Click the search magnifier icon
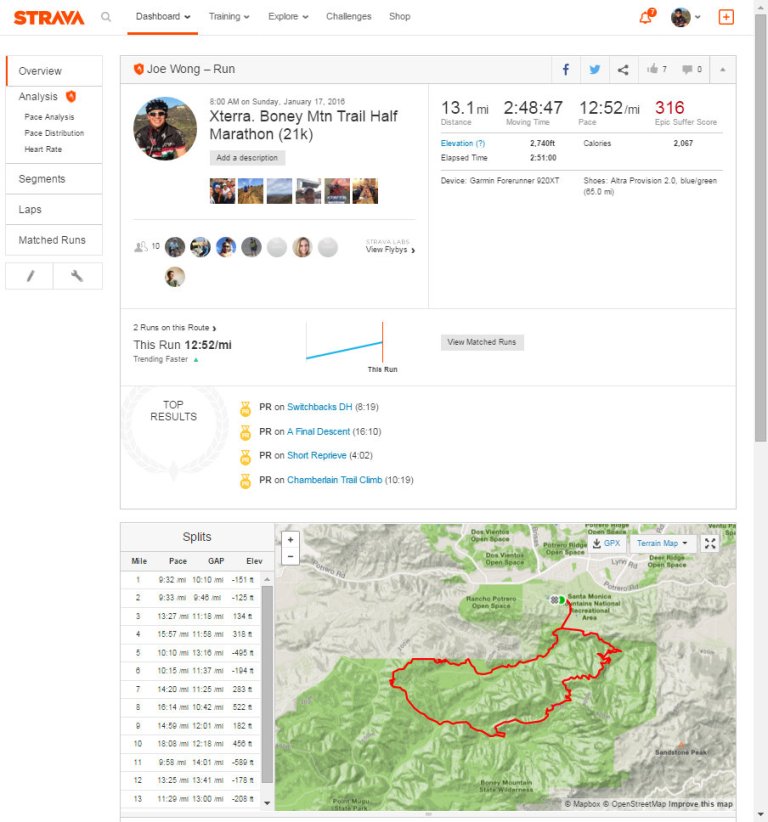The image size is (768, 822). tap(106, 17)
